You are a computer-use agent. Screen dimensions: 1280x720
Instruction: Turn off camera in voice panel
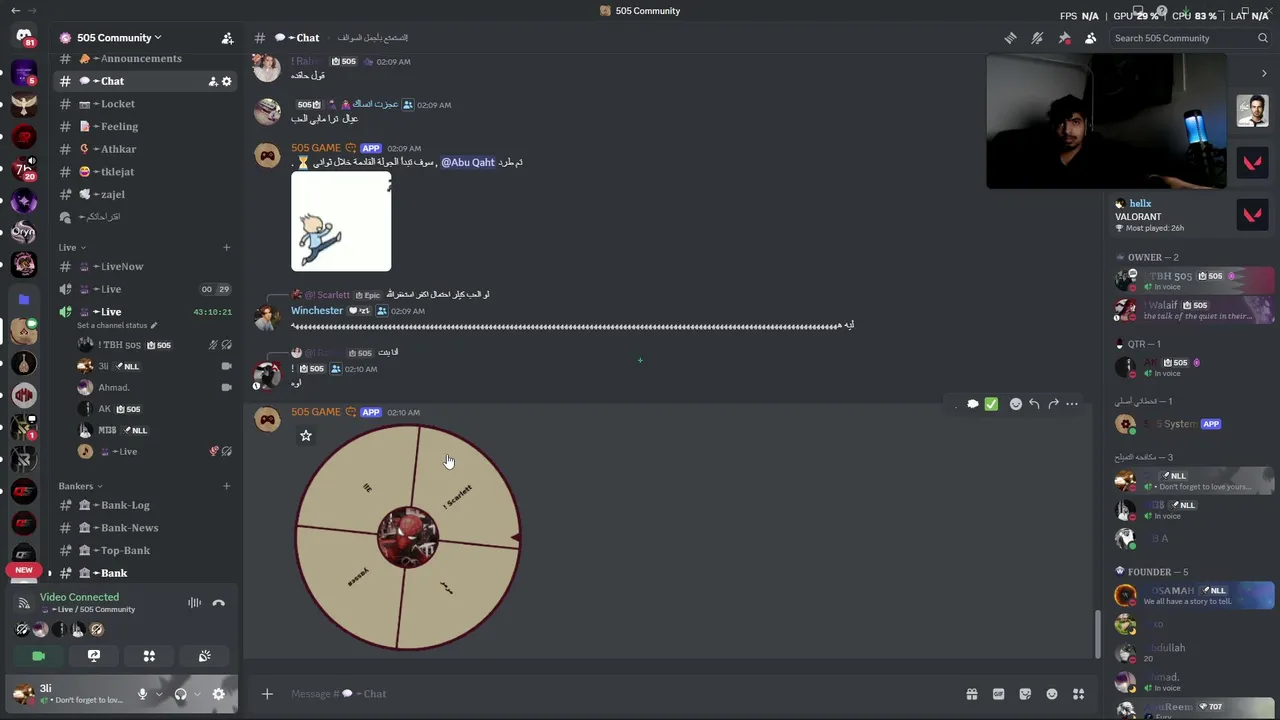coord(38,656)
